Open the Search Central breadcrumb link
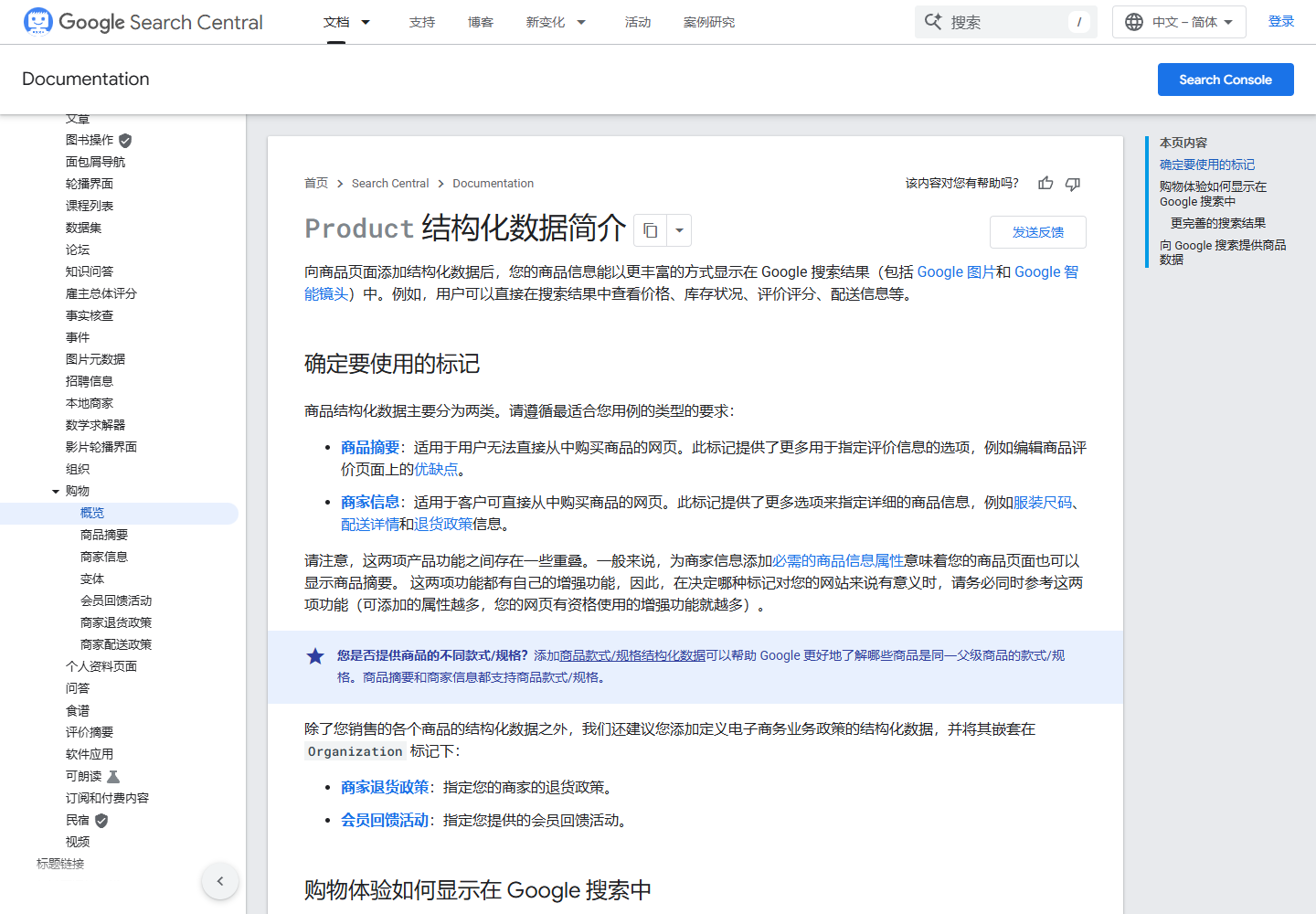The image size is (1316, 914). (390, 184)
